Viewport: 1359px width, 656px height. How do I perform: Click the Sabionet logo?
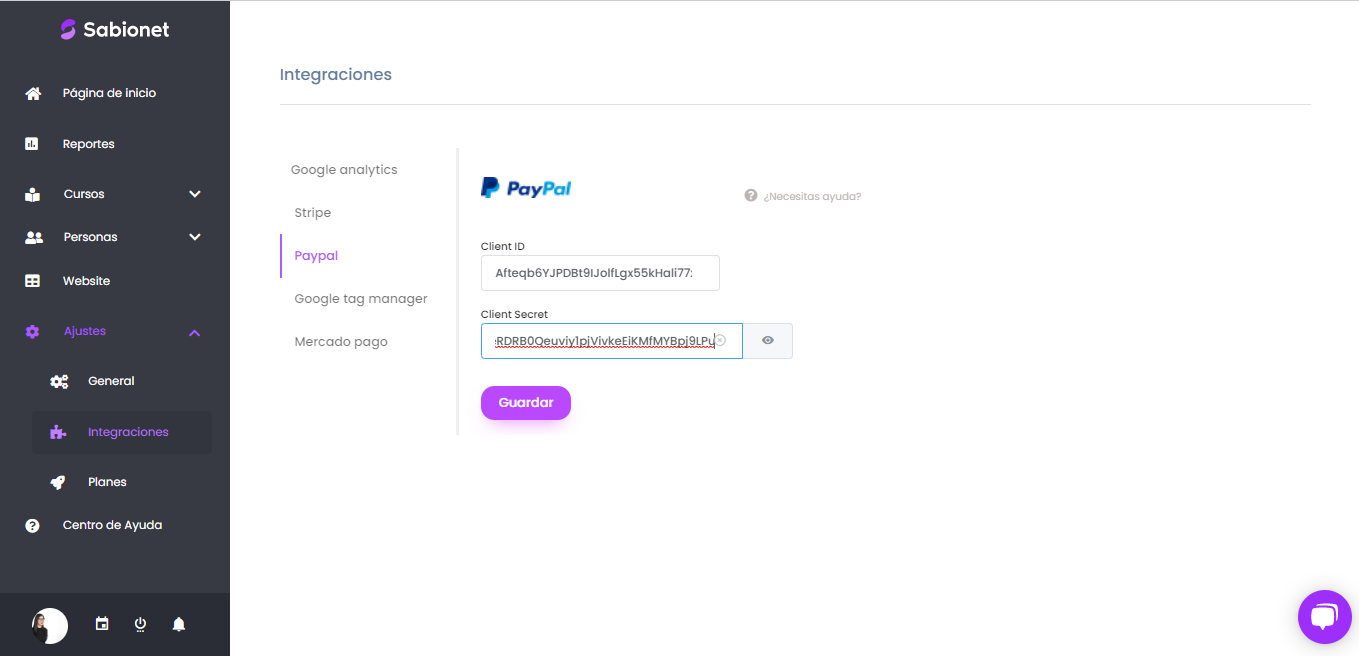[x=114, y=30]
